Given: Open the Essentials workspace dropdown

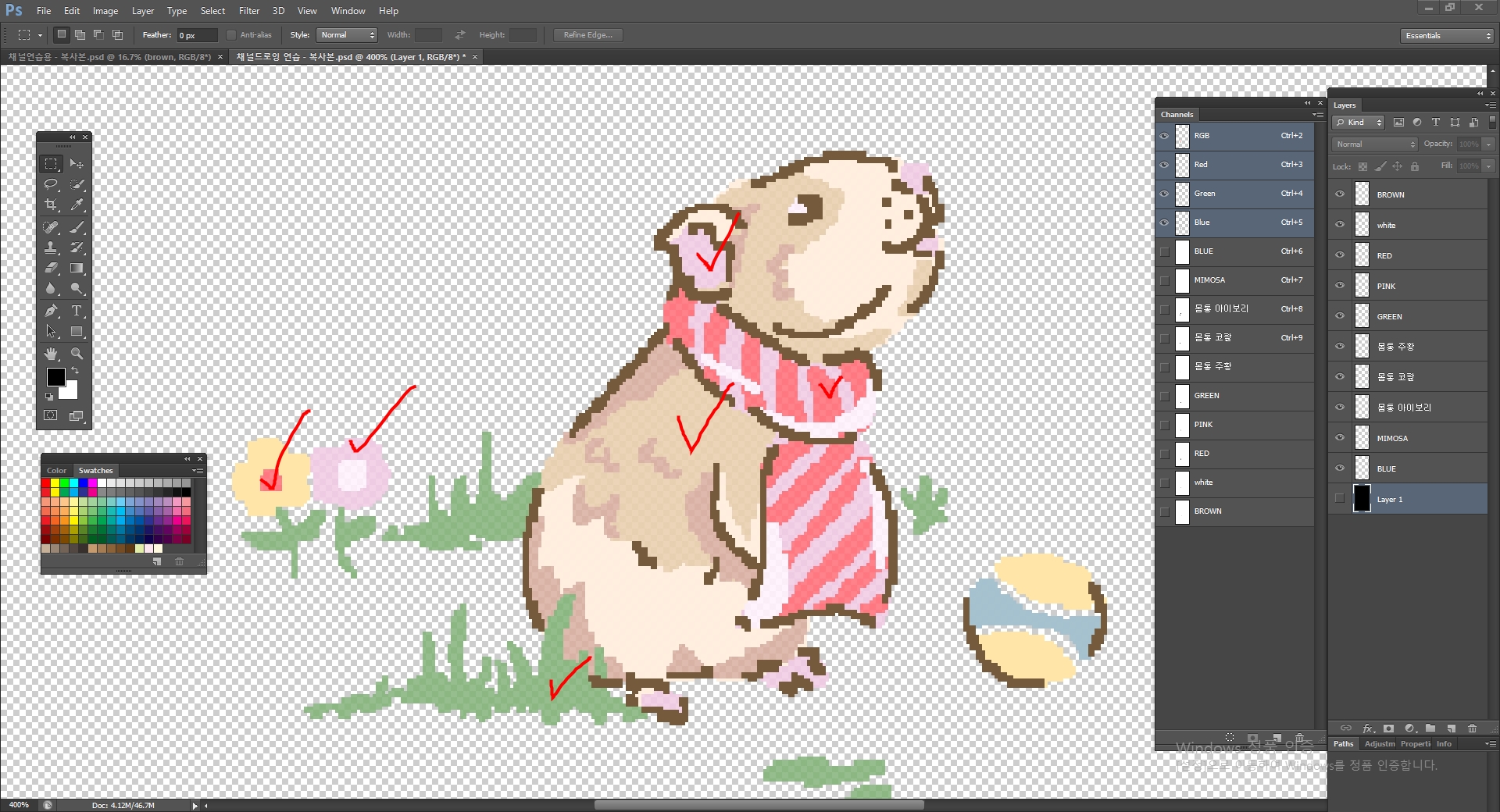Looking at the screenshot, I should (x=1447, y=36).
